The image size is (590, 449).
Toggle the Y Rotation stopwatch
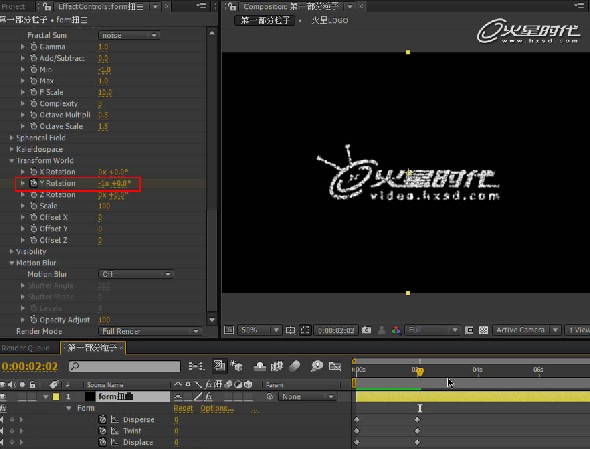(x=33, y=183)
